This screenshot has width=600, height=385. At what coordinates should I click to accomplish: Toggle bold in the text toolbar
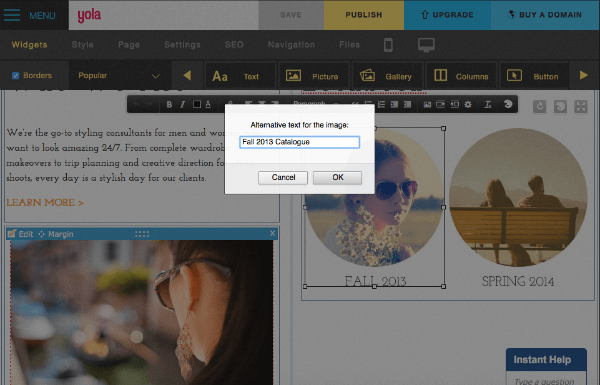point(169,104)
